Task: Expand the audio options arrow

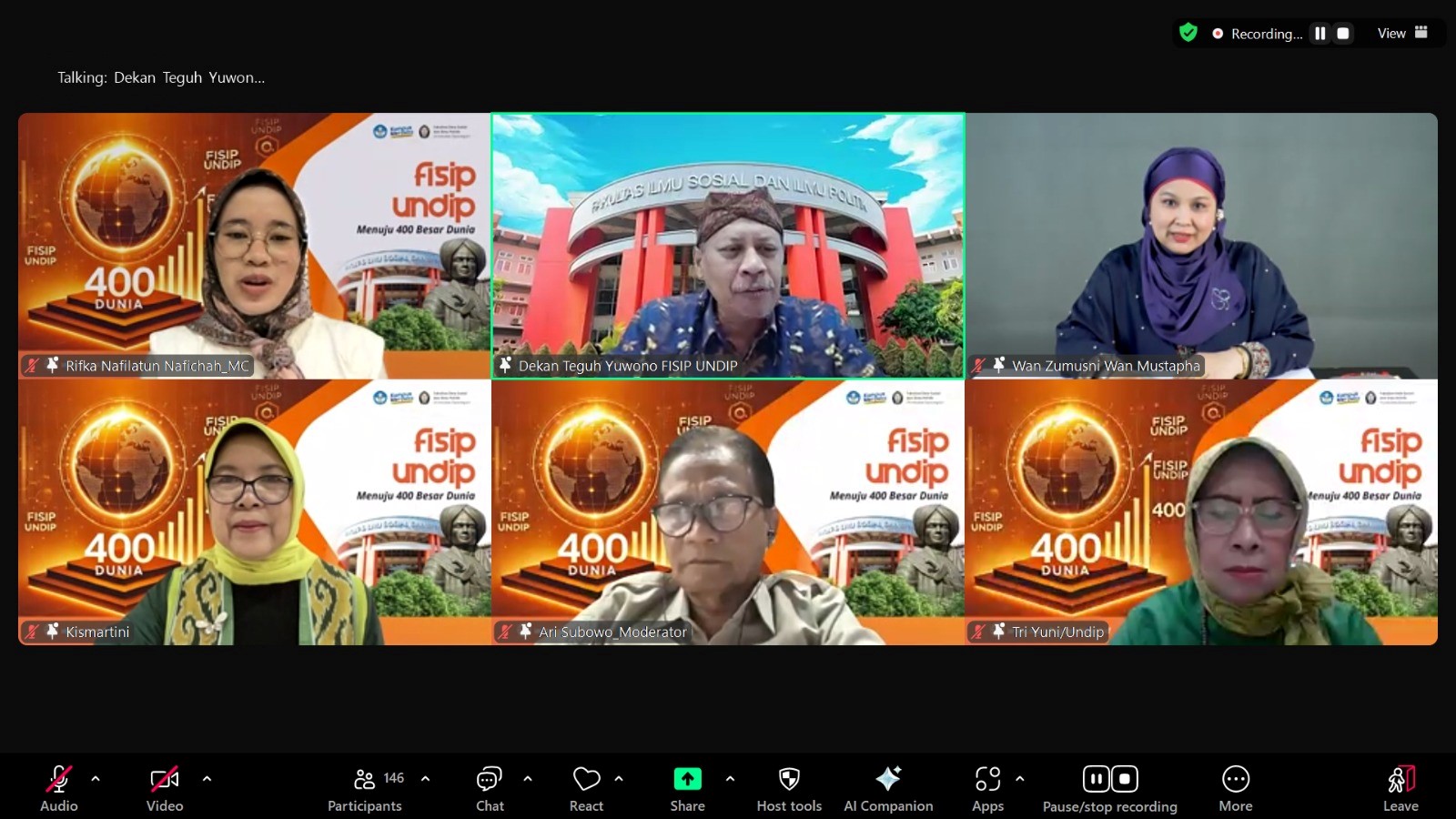Action: click(96, 779)
